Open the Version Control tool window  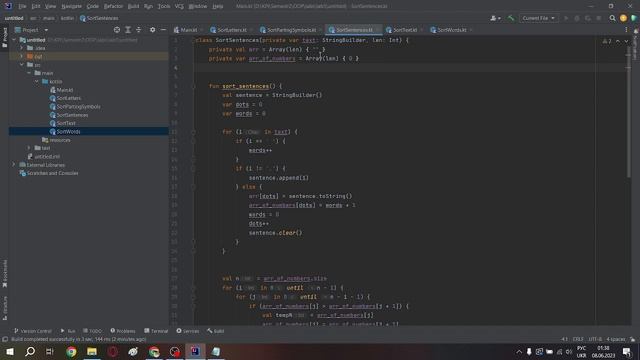(33, 331)
